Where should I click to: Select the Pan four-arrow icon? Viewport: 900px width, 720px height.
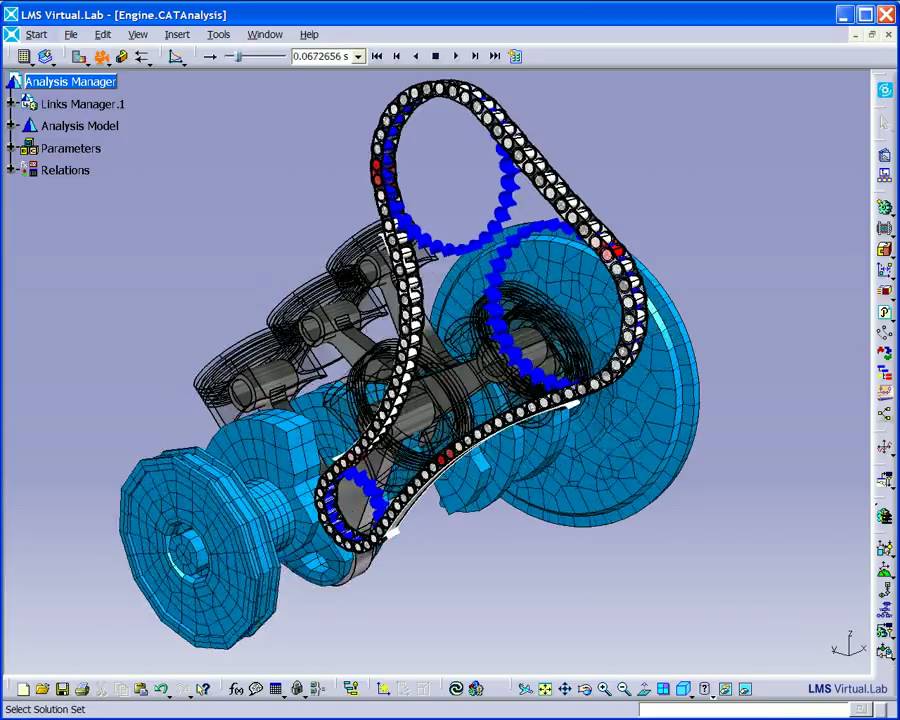pyautogui.click(x=565, y=688)
